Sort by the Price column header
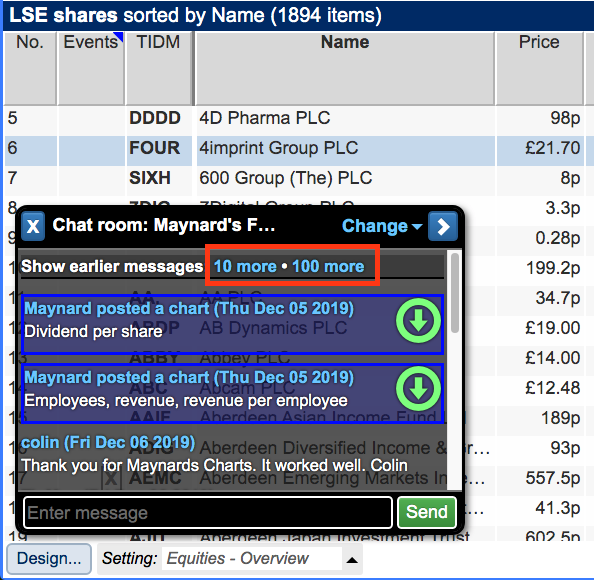 click(539, 68)
